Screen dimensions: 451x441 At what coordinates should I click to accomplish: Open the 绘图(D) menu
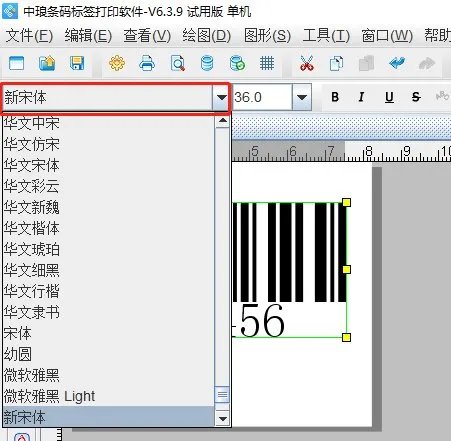[x=207, y=35]
